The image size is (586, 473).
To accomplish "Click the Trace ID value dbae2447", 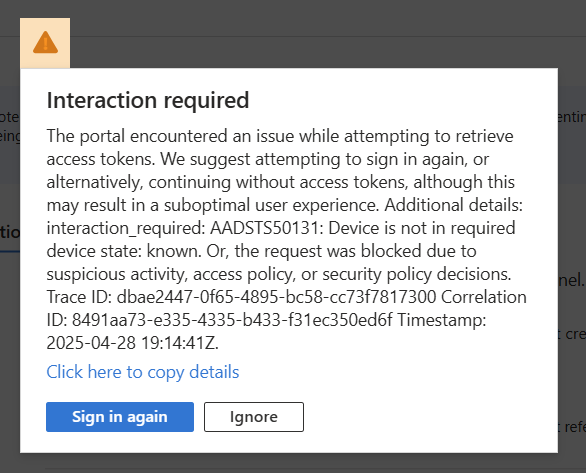I will (277, 297).
